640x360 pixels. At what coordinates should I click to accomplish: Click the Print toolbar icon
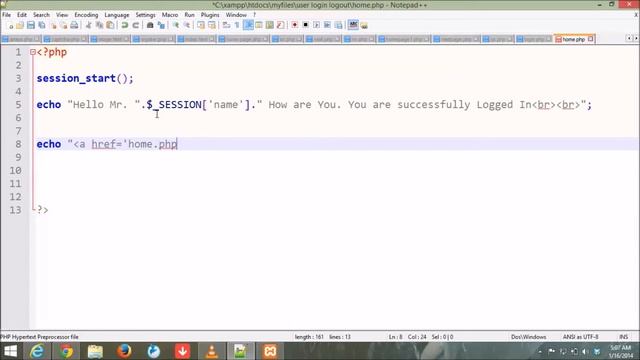point(74,25)
